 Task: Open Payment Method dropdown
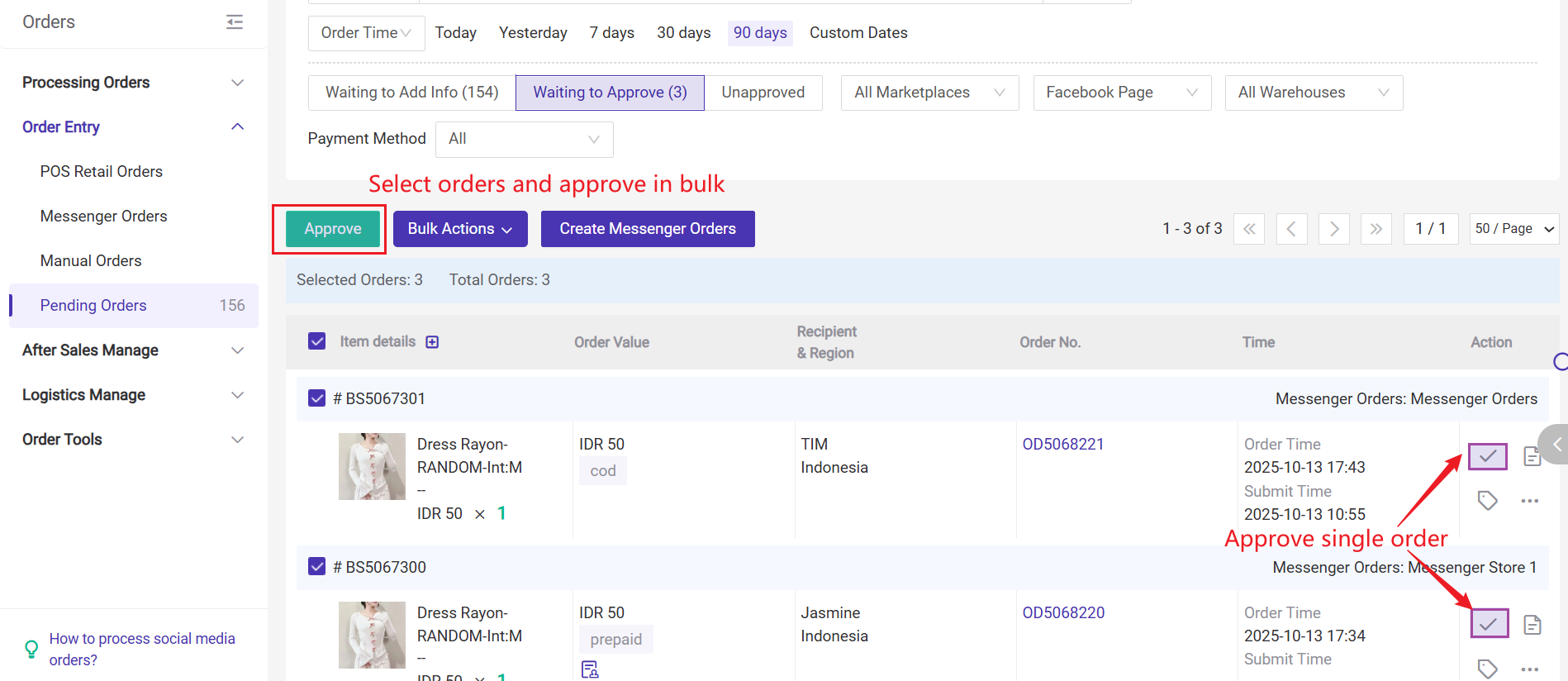(524, 139)
